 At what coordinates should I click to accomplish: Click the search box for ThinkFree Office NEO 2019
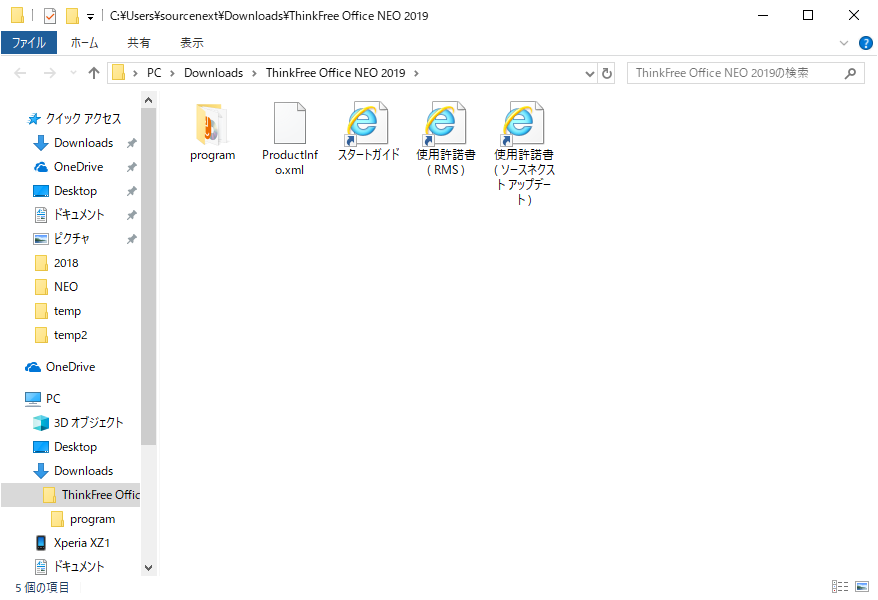[x=746, y=73]
